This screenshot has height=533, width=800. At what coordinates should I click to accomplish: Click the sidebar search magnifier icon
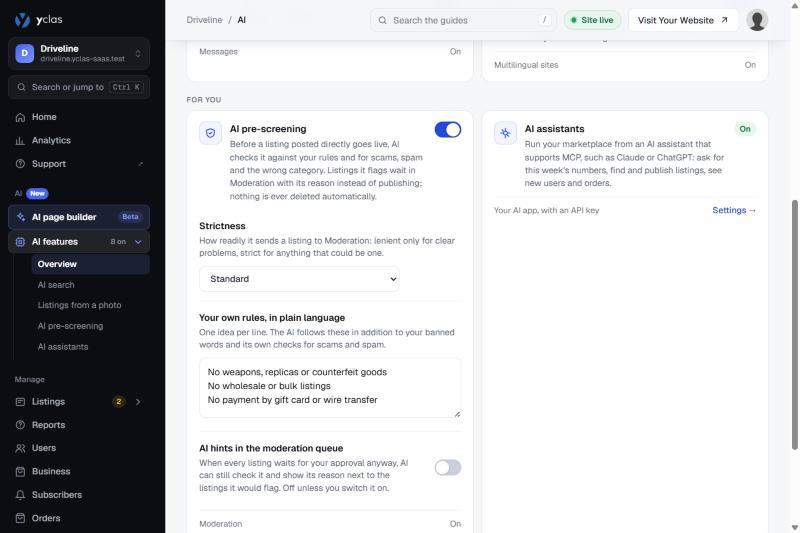[x=21, y=87]
